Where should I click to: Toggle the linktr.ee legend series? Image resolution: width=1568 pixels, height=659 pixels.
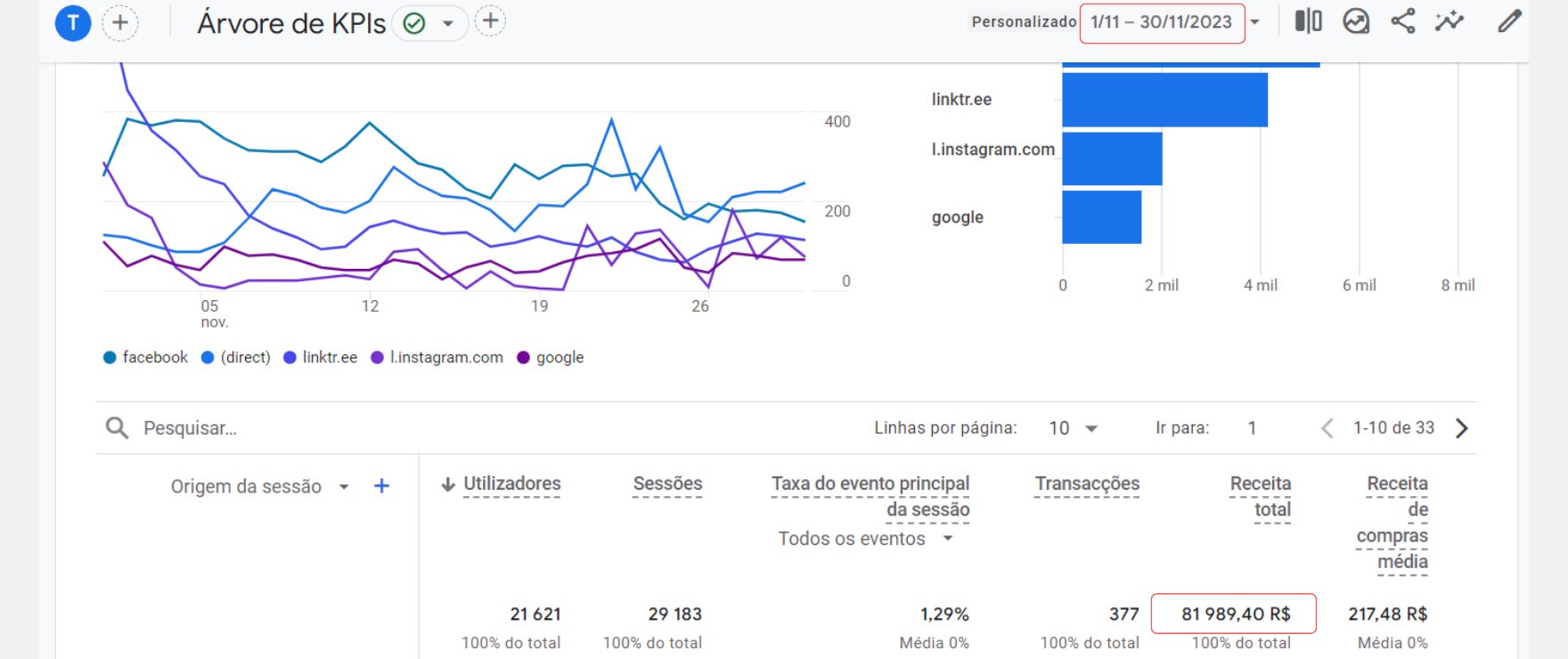click(x=321, y=357)
